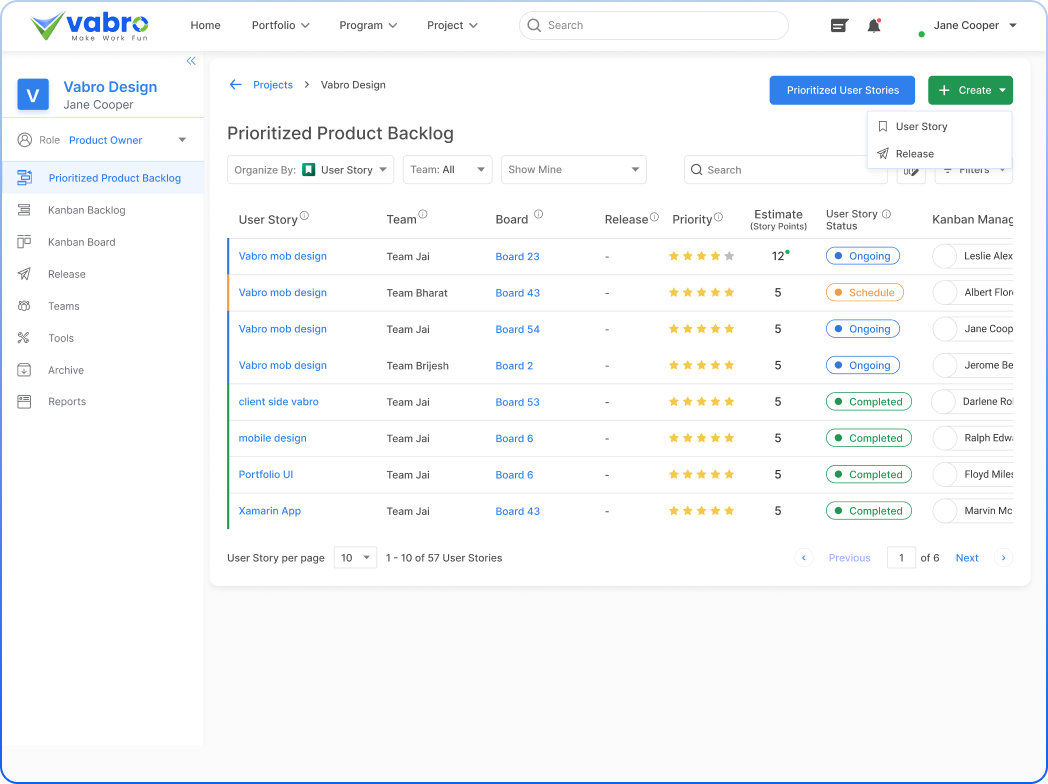This screenshot has height=784, width=1048.
Task: Open the Portfolio menu in top navigation
Action: [x=280, y=25]
